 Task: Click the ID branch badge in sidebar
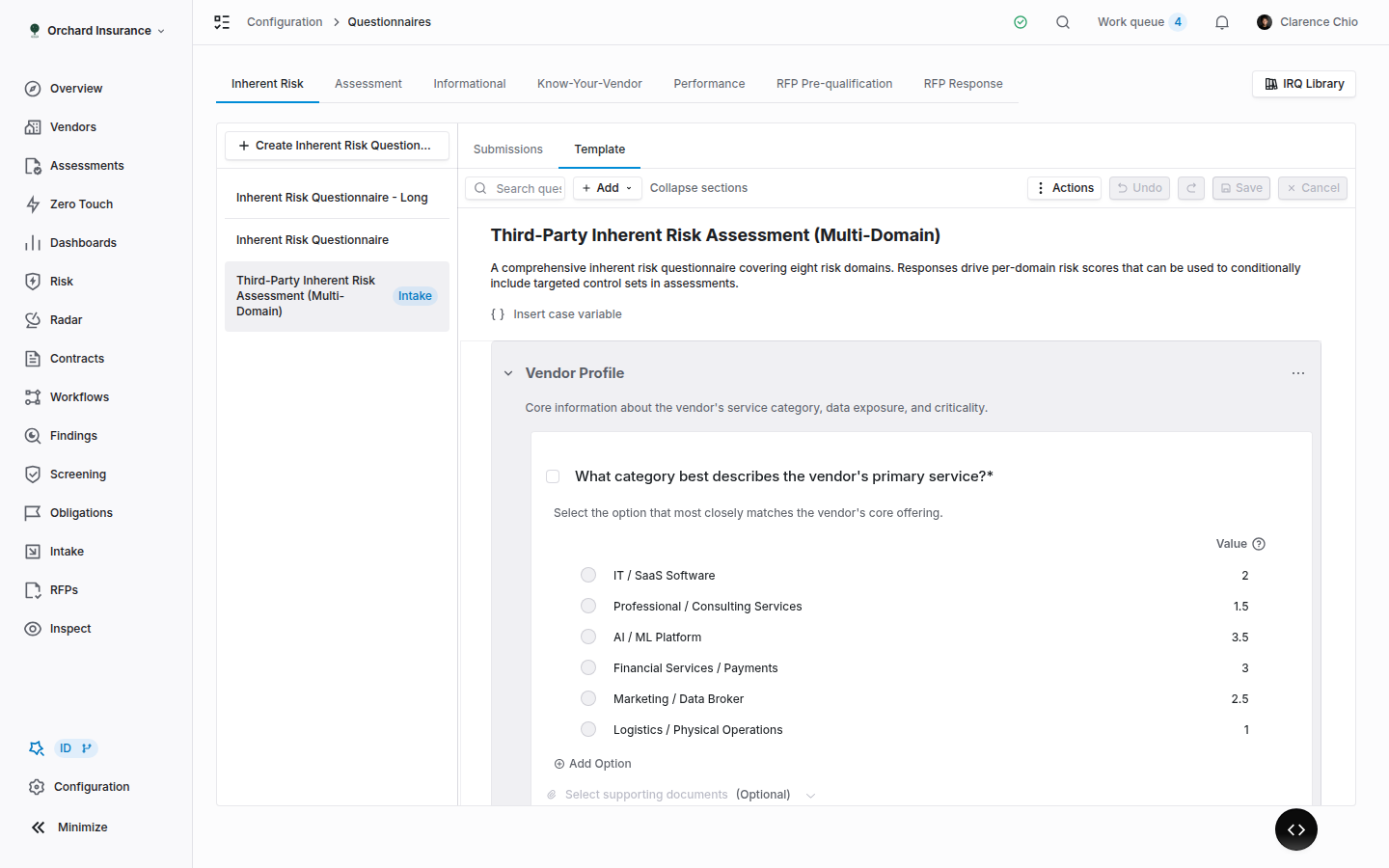coord(76,748)
